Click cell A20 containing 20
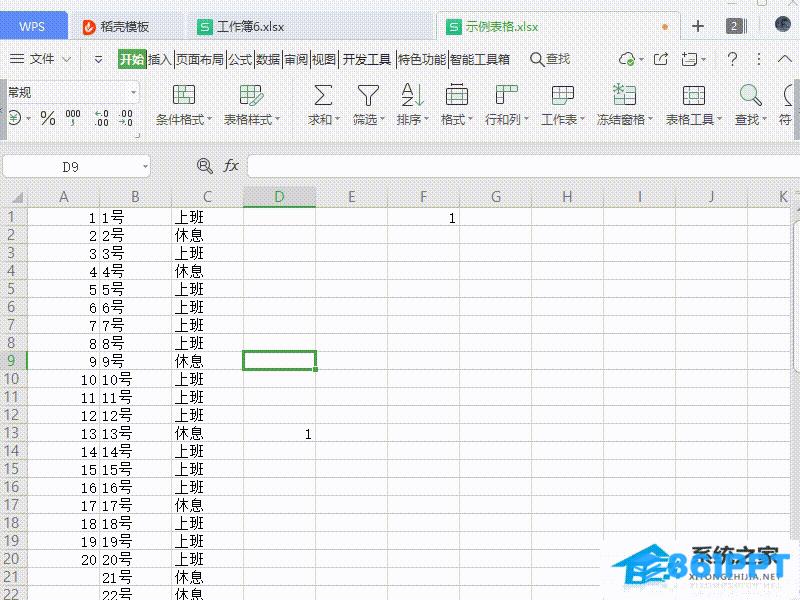Image resolution: width=800 pixels, height=600 pixels. pos(63,559)
